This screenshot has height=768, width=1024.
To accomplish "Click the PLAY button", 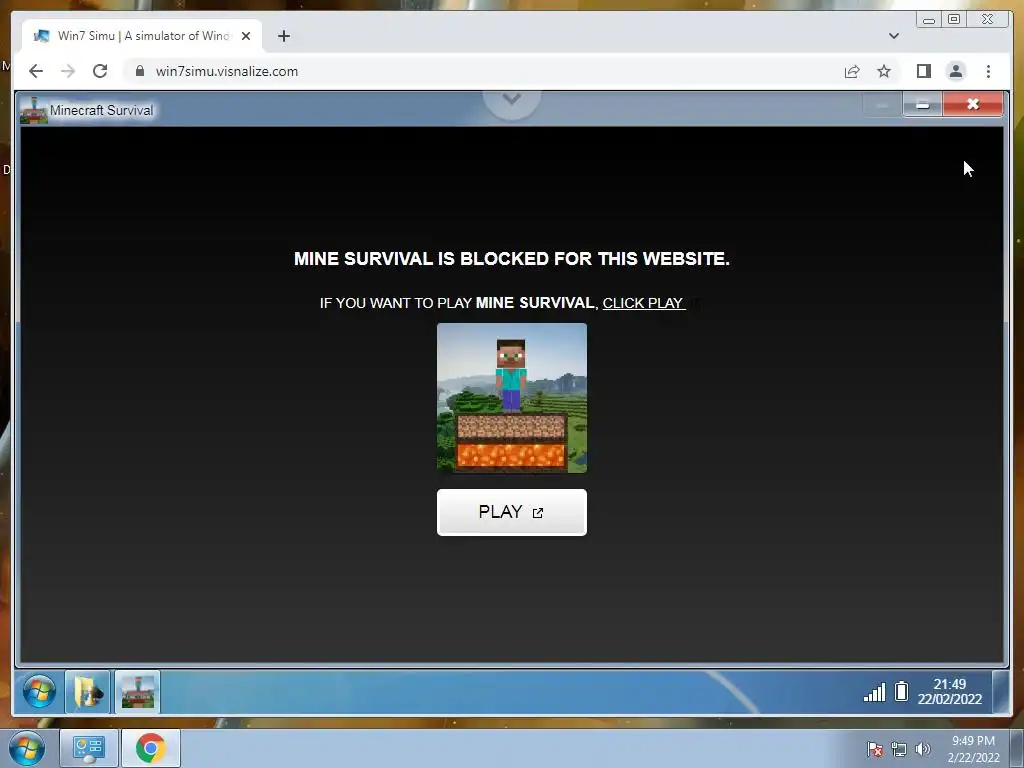I will (511, 512).
